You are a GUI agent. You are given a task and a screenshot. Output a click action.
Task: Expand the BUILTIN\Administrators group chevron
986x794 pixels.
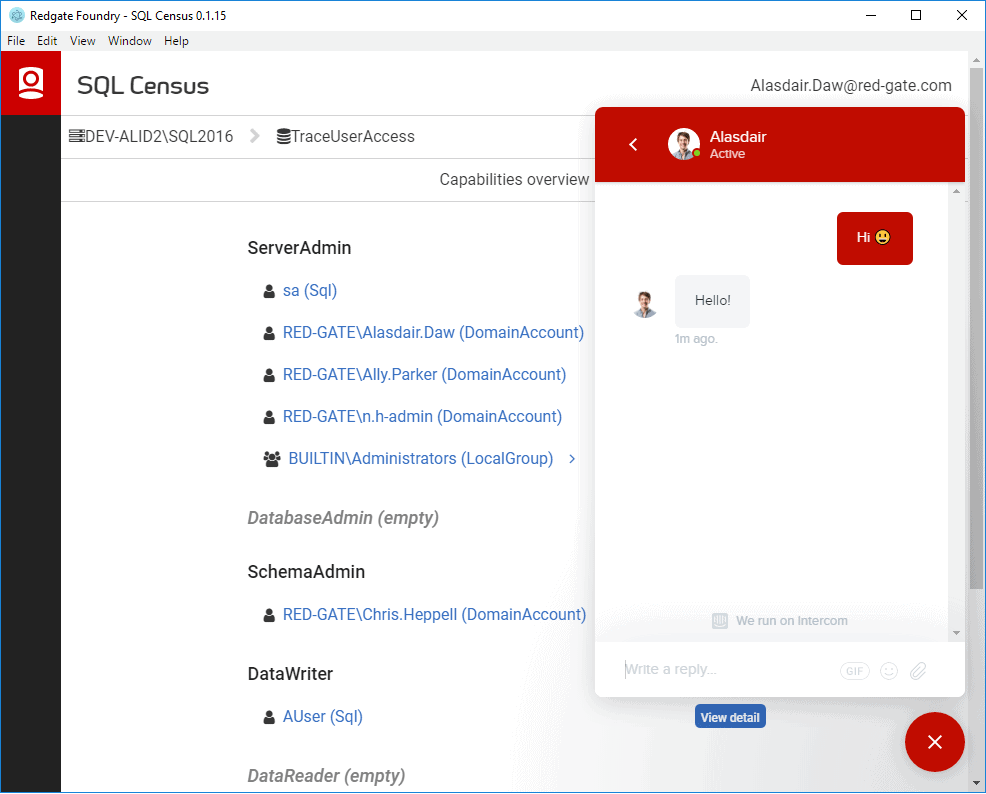click(x=572, y=459)
